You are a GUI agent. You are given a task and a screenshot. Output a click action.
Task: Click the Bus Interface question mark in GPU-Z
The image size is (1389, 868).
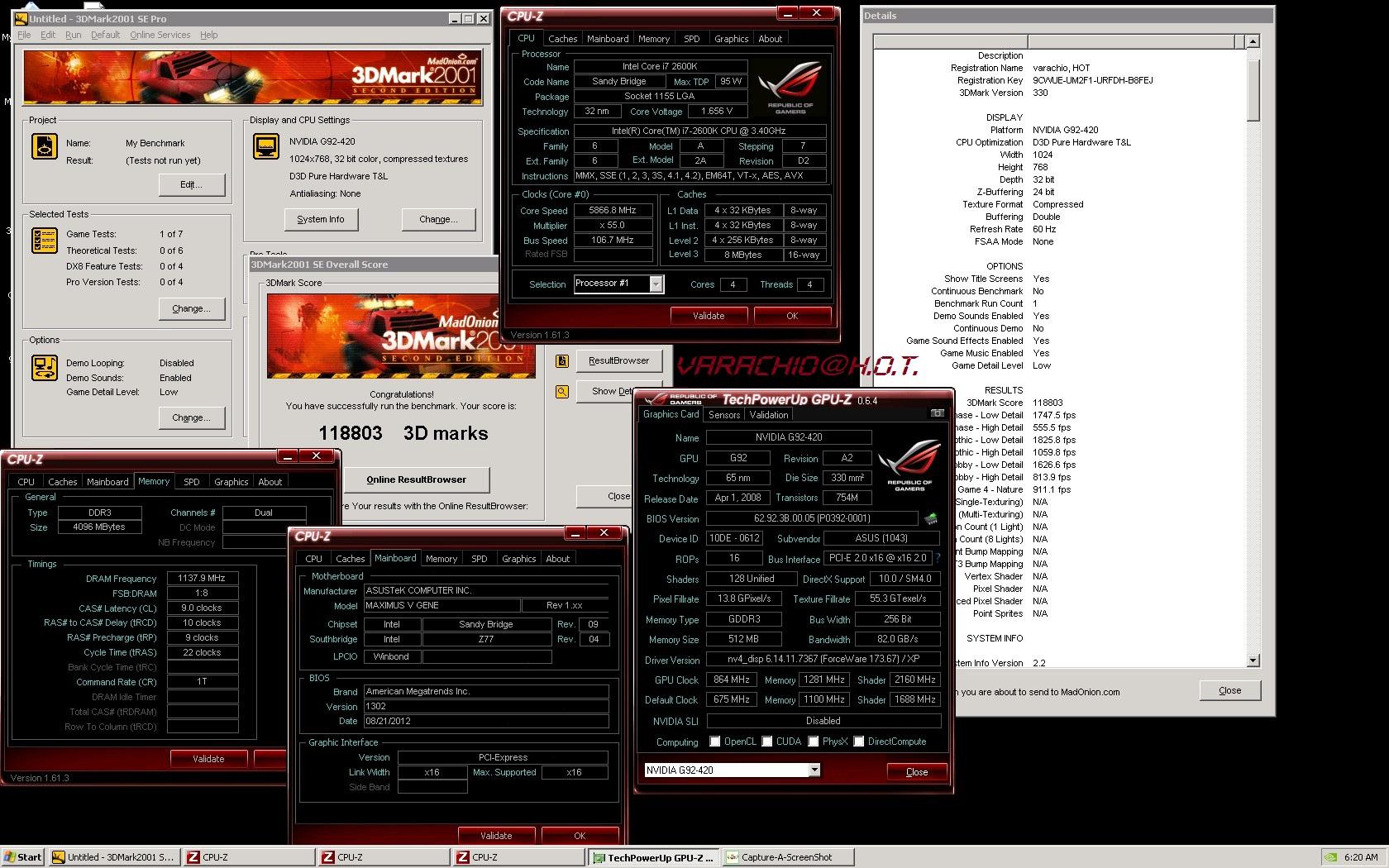[x=938, y=558]
